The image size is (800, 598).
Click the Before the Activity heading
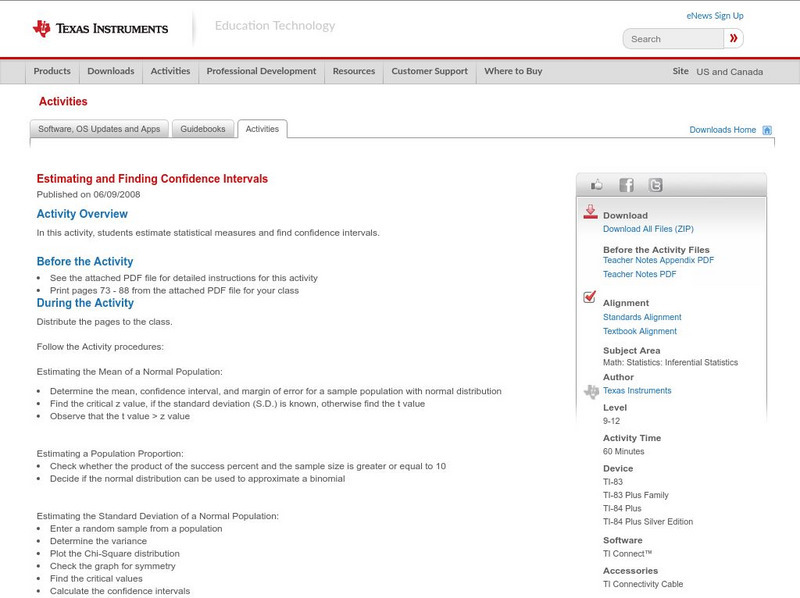[x=85, y=262]
